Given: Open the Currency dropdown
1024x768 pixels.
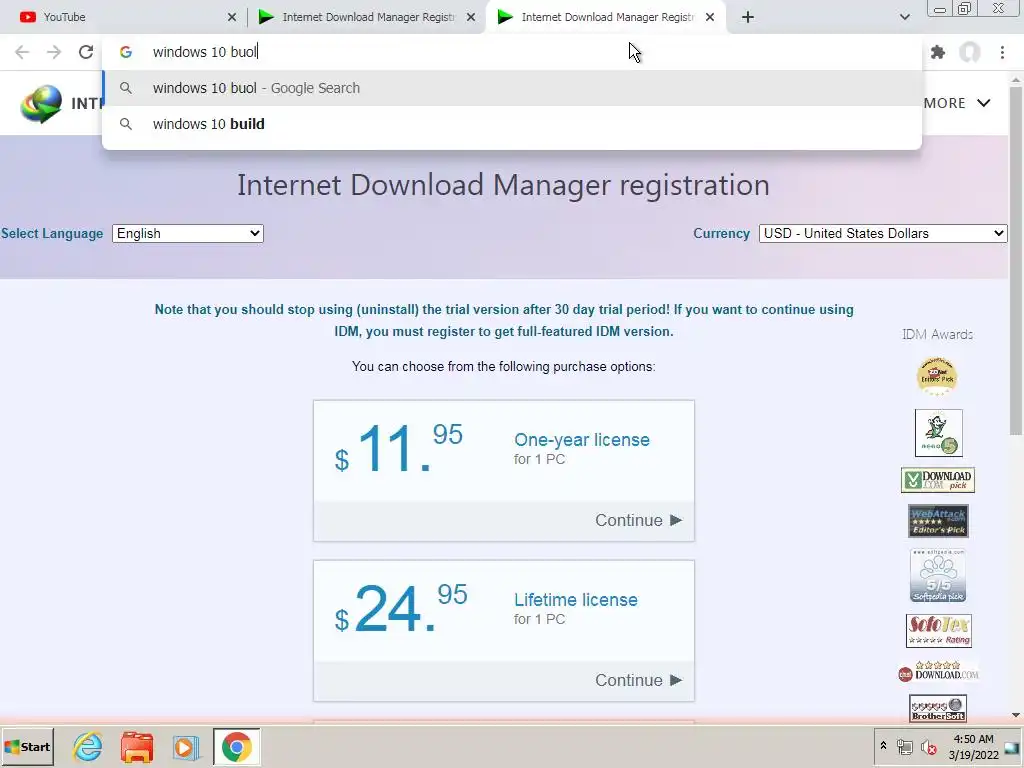Looking at the screenshot, I should tap(883, 234).
